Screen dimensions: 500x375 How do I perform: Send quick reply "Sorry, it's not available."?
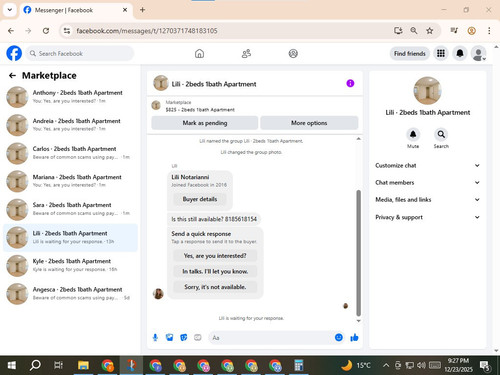pos(215,287)
